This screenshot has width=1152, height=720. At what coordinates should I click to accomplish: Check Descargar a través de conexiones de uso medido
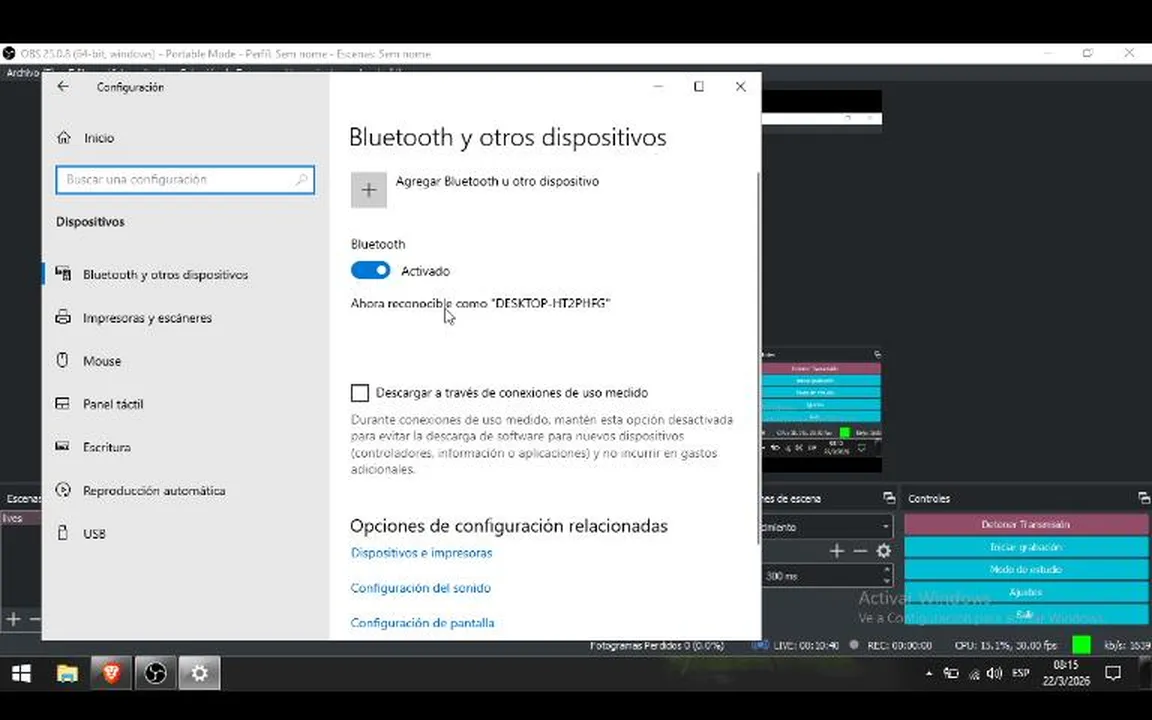(x=359, y=393)
